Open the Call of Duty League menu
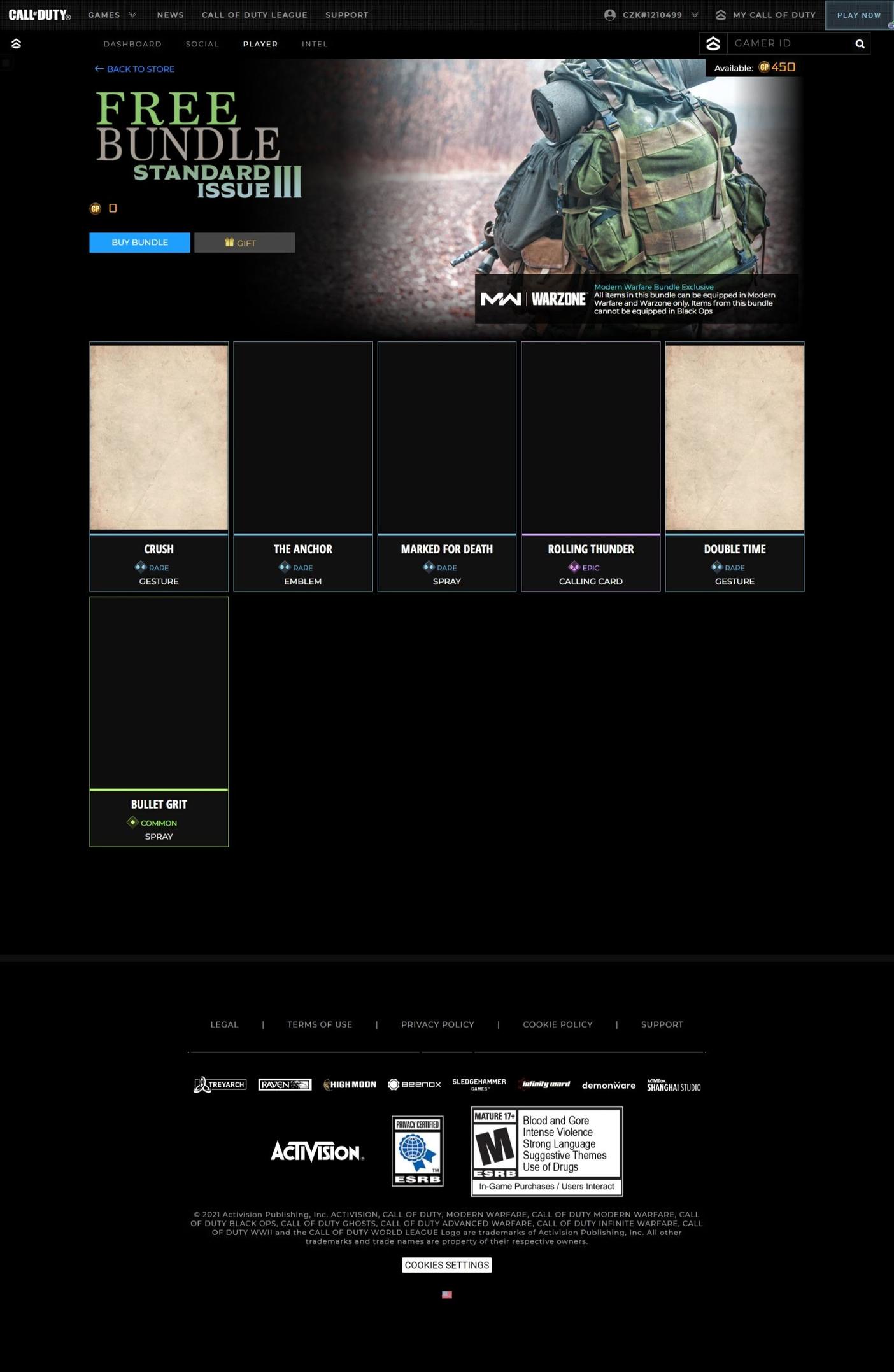The width and height of the screenshot is (894, 1372). (254, 15)
